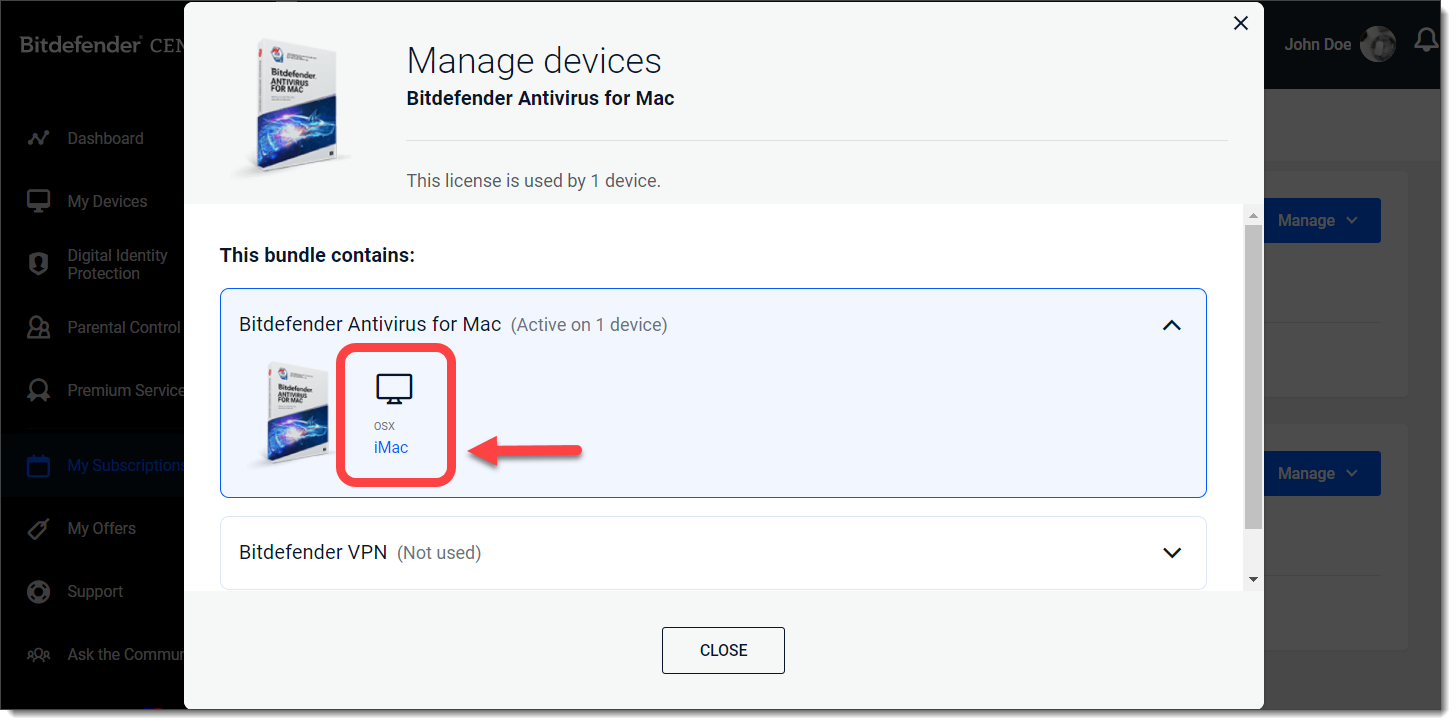Open the Dashboard section
The height and width of the screenshot is (725, 1456).
click(105, 138)
